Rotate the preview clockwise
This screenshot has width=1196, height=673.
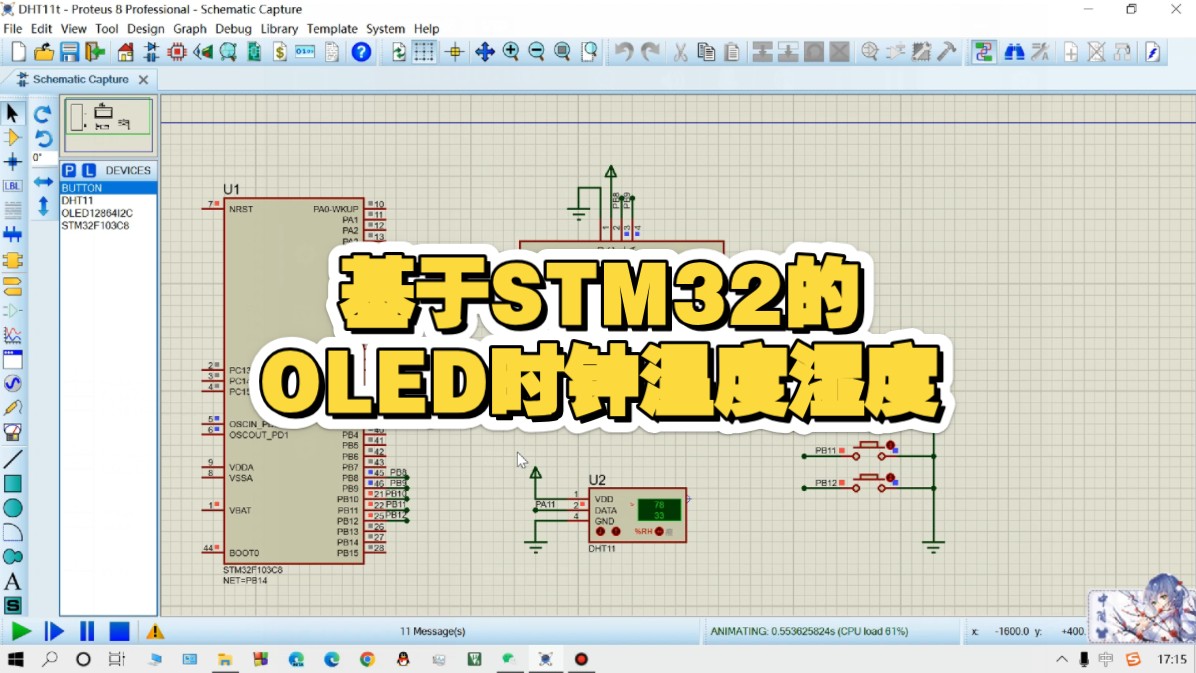click(x=42, y=114)
